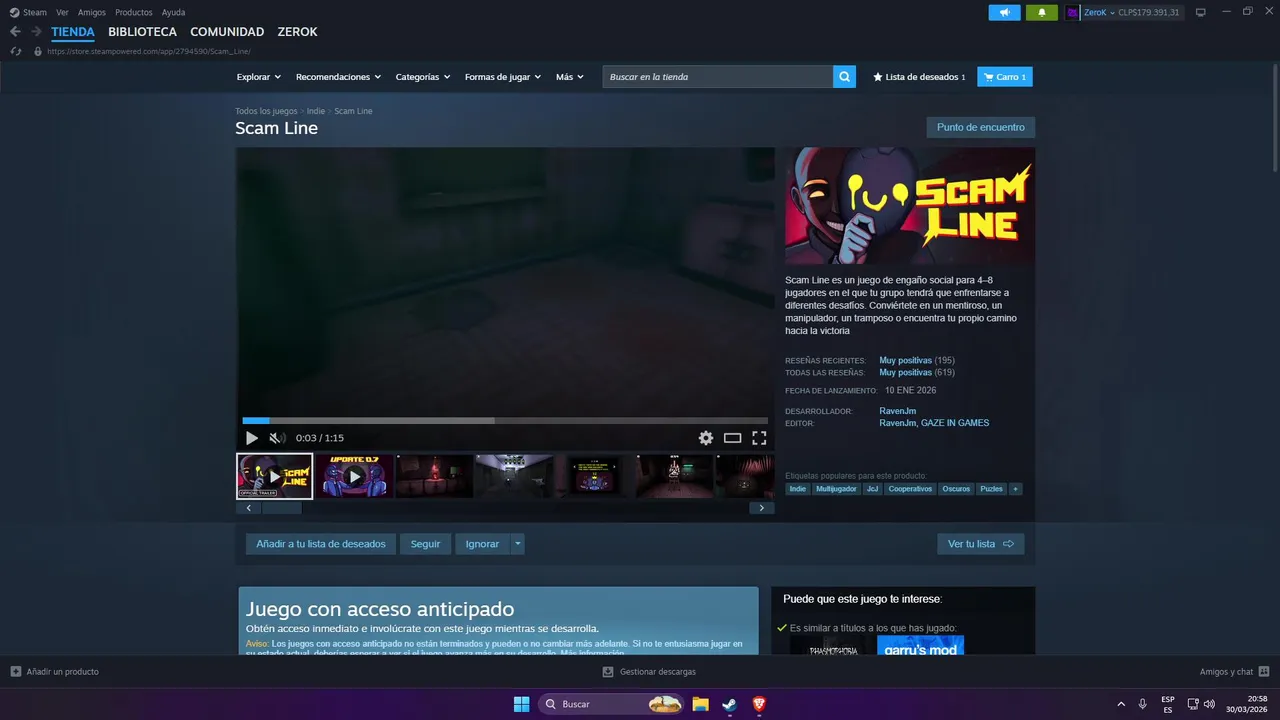
Task: Open File Explorer from the taskbar
Action: 701,704
